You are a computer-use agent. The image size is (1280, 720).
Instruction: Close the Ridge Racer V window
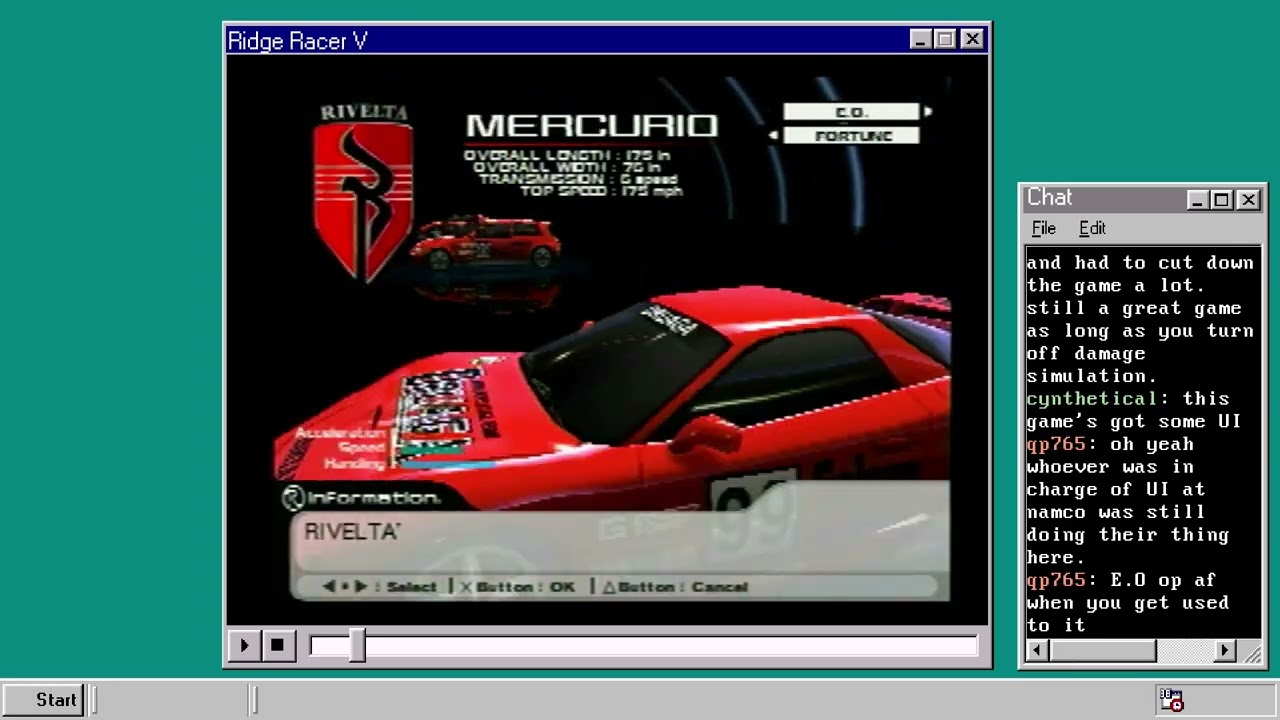pos(972,39)
